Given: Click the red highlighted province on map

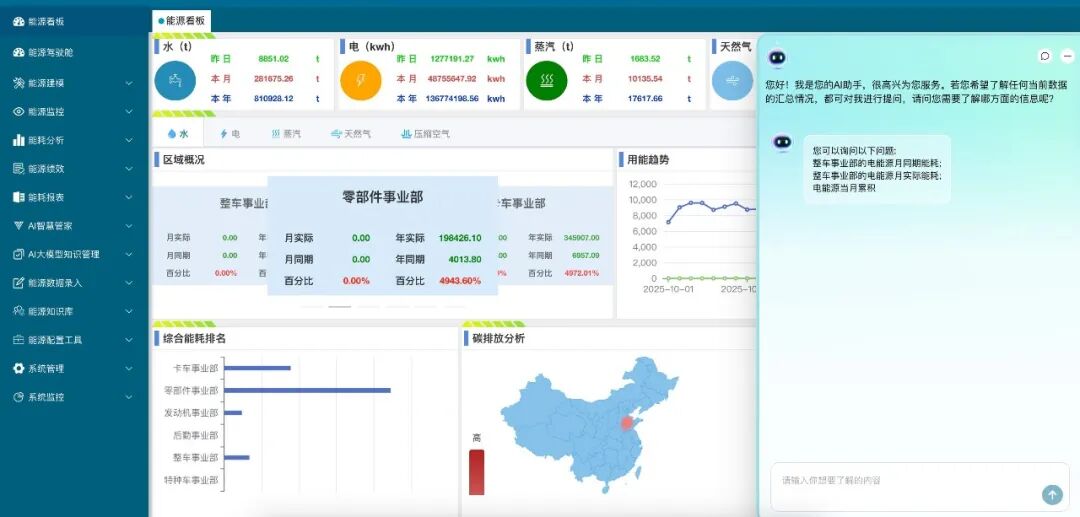Looking at the screenshot, I should pos(627,422).
